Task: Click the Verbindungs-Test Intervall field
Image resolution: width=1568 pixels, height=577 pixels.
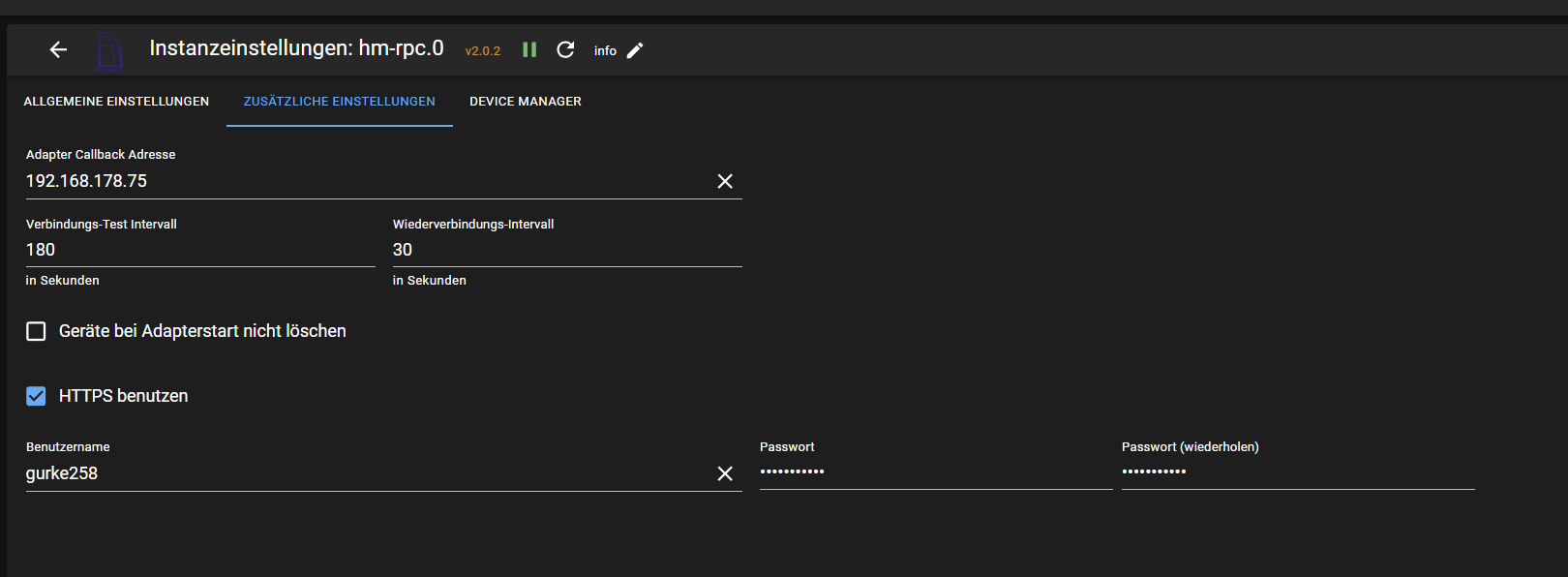Action: pyautogui.click(x=199, y=250)
